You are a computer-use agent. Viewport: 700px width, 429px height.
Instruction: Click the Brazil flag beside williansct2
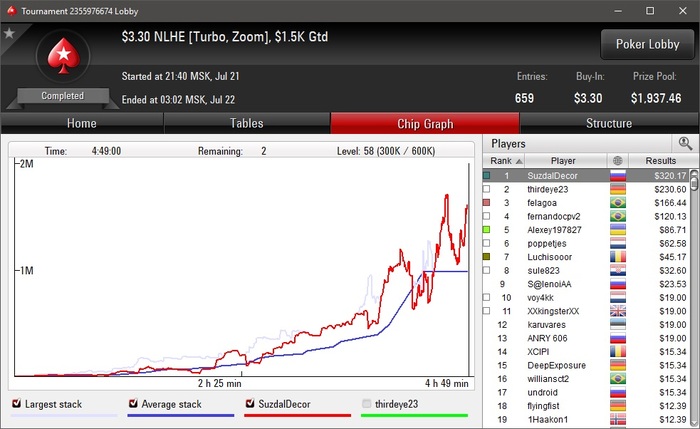tap(618, 379)
